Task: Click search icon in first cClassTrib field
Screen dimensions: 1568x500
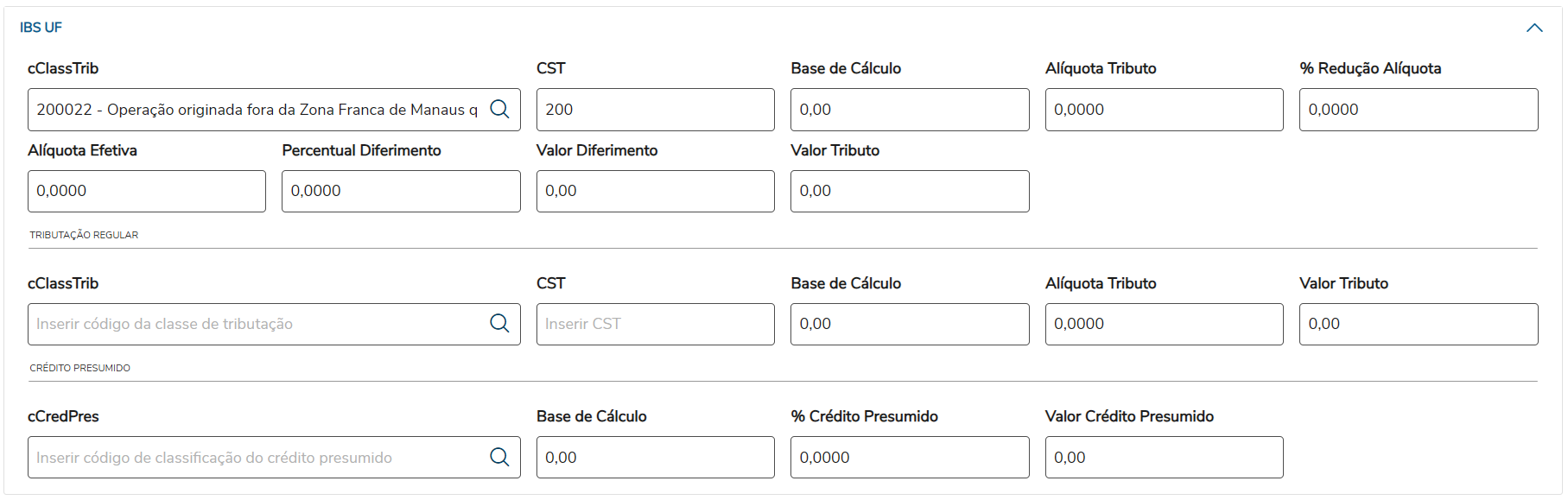Action: pos(499,110)
